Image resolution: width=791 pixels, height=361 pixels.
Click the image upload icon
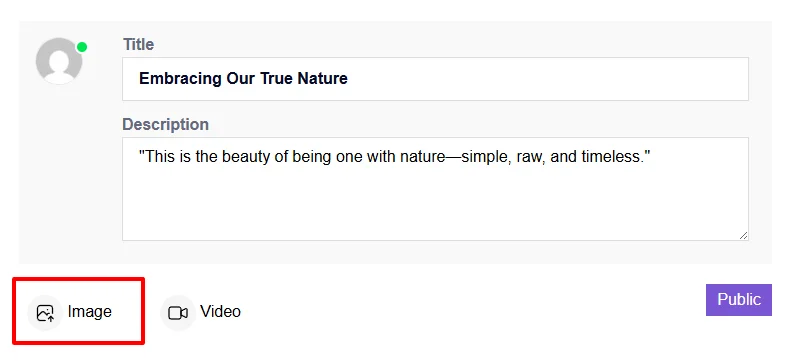coord(45,313)
